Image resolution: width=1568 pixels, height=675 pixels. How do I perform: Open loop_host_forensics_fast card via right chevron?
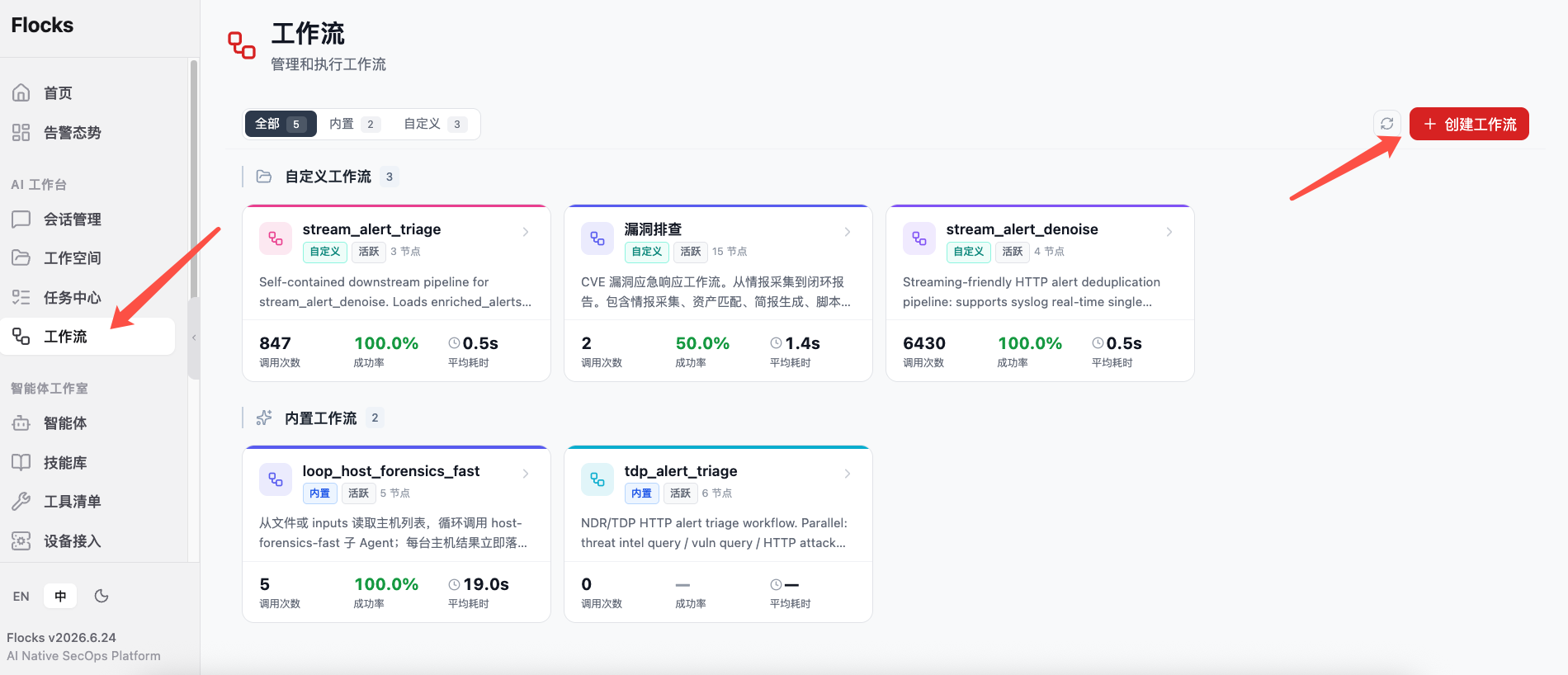coord(526,474)
